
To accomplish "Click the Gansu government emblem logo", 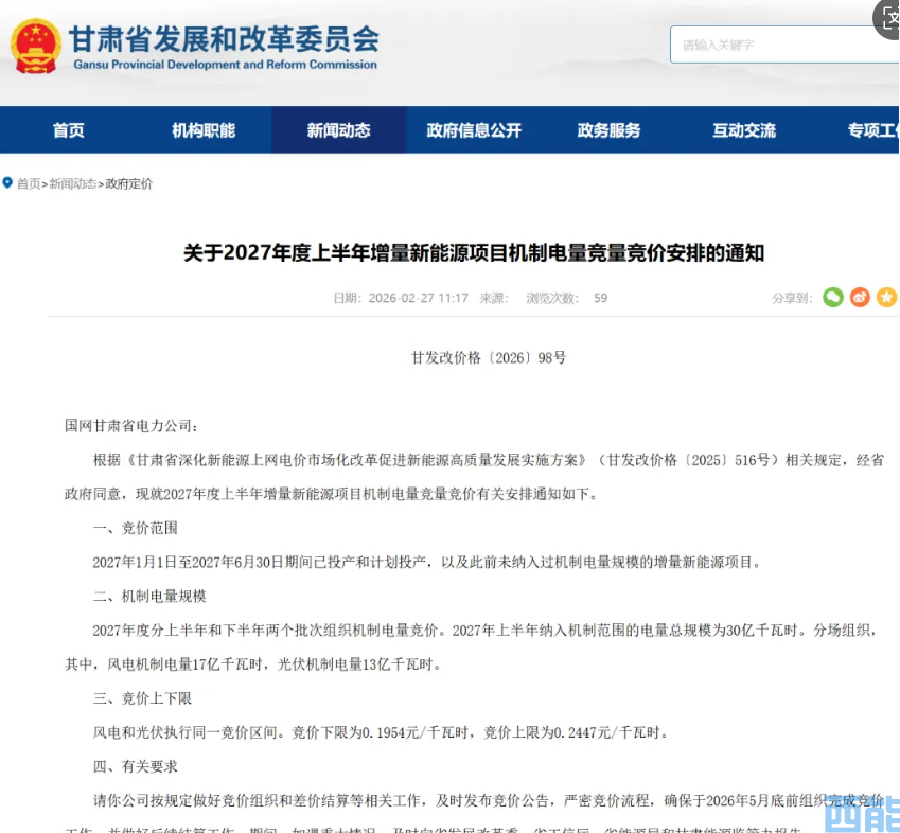I will [33, 47].
